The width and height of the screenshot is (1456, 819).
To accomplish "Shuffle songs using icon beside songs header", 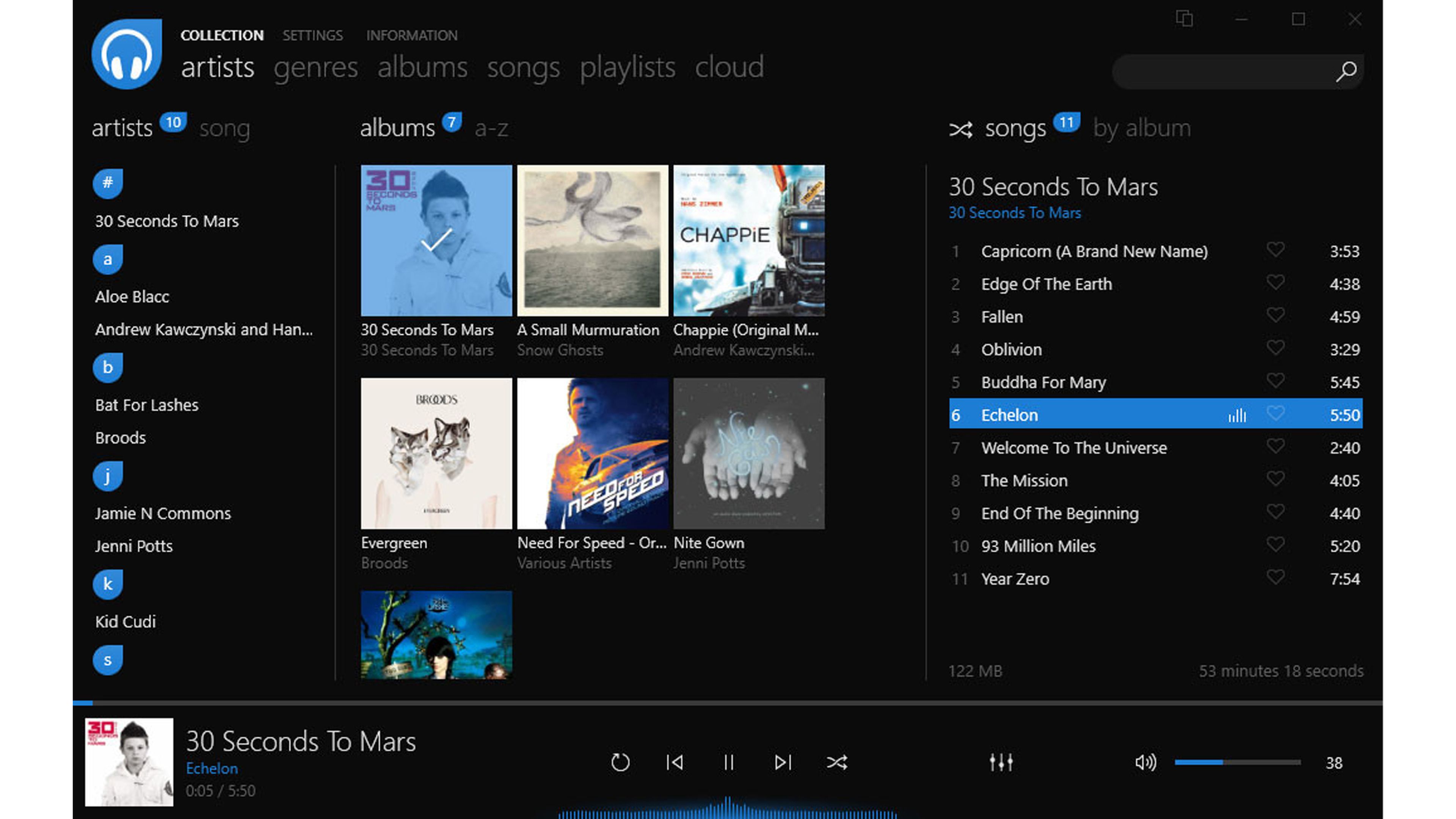I will coord(960,130).
